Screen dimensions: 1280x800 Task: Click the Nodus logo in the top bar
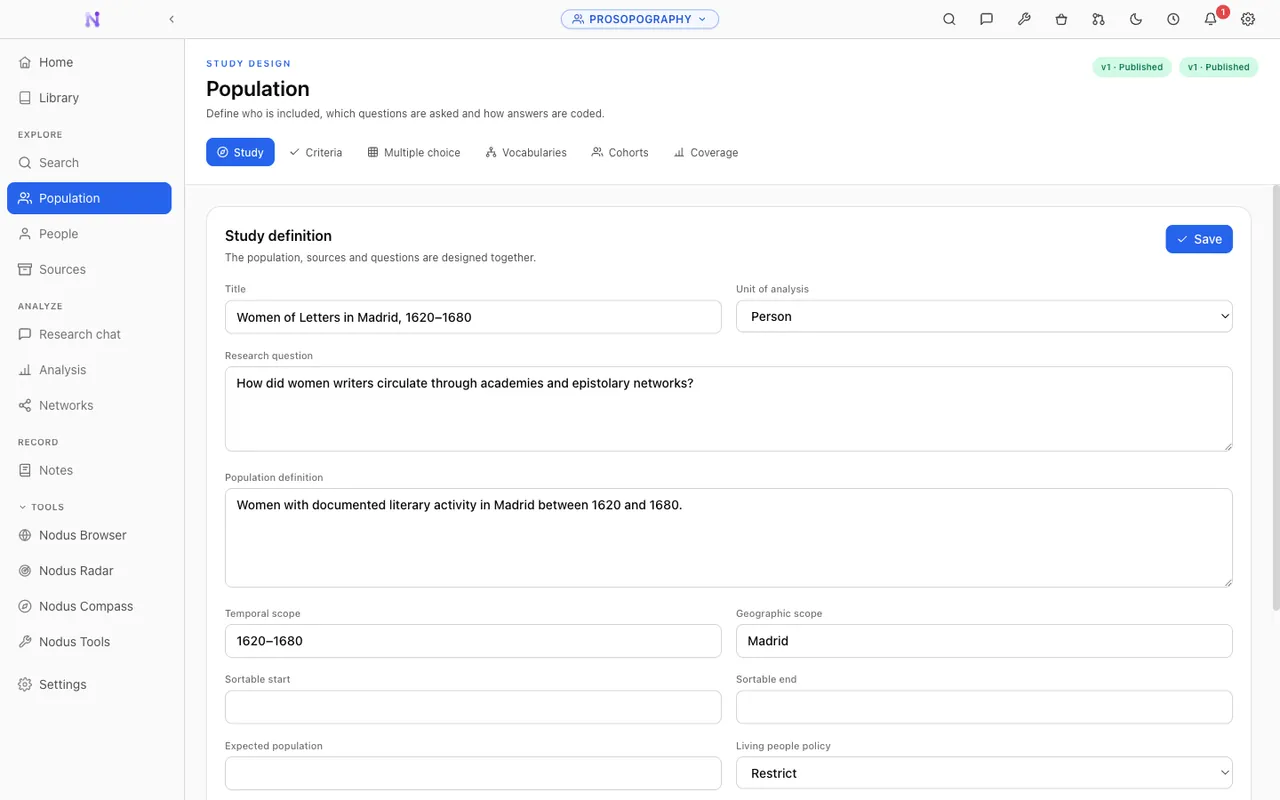92,19
